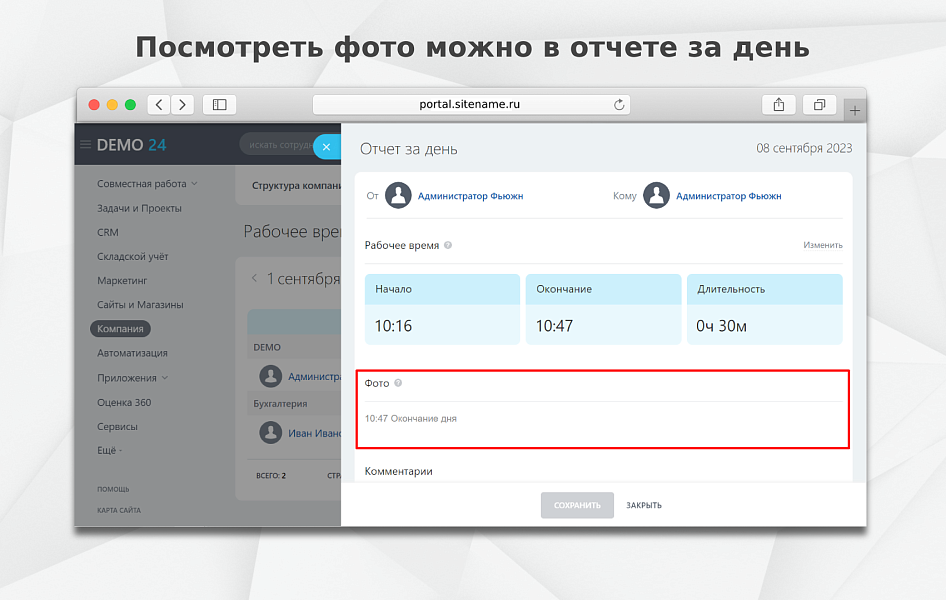Click the Окончание time 10:47
The width and height of the screenshot is (946, 600).
click(x=554, y=326)
